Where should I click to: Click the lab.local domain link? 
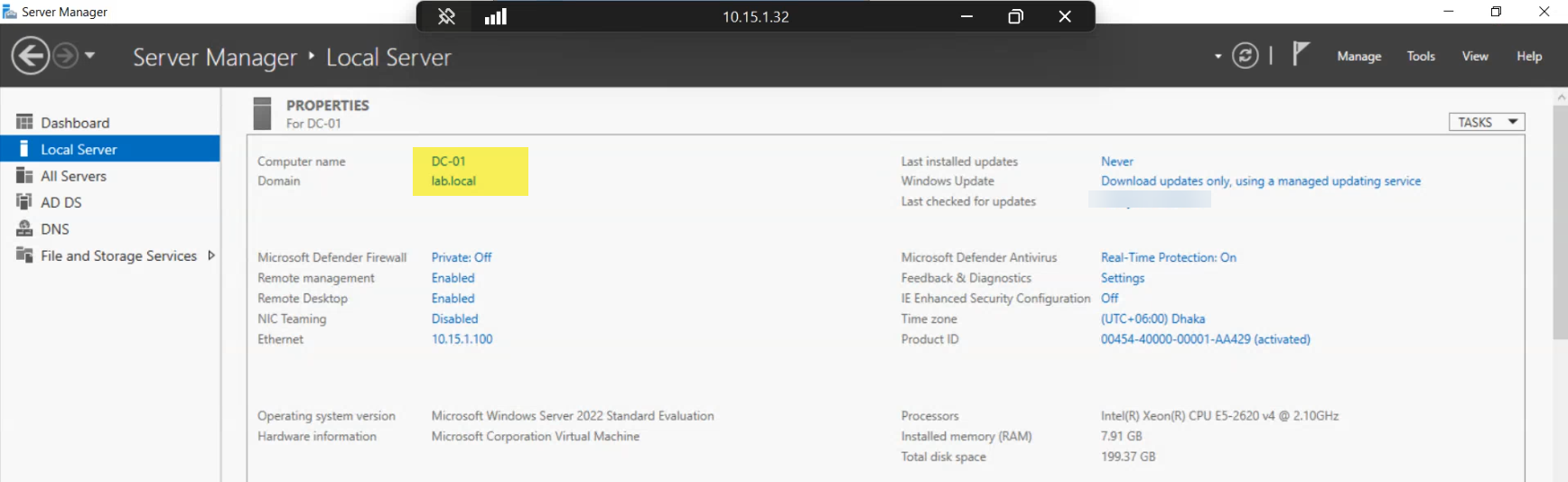coord(453,181)
